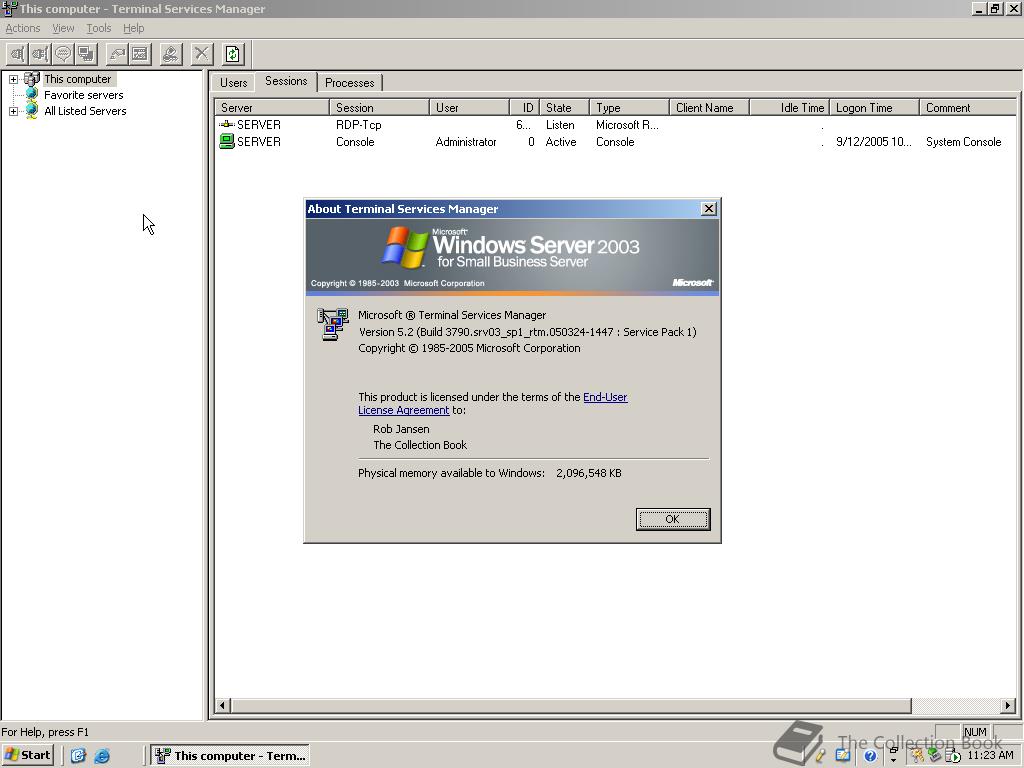Open the language bar options dropdown arrow
Screen dimensions: 1024x768
893,760
